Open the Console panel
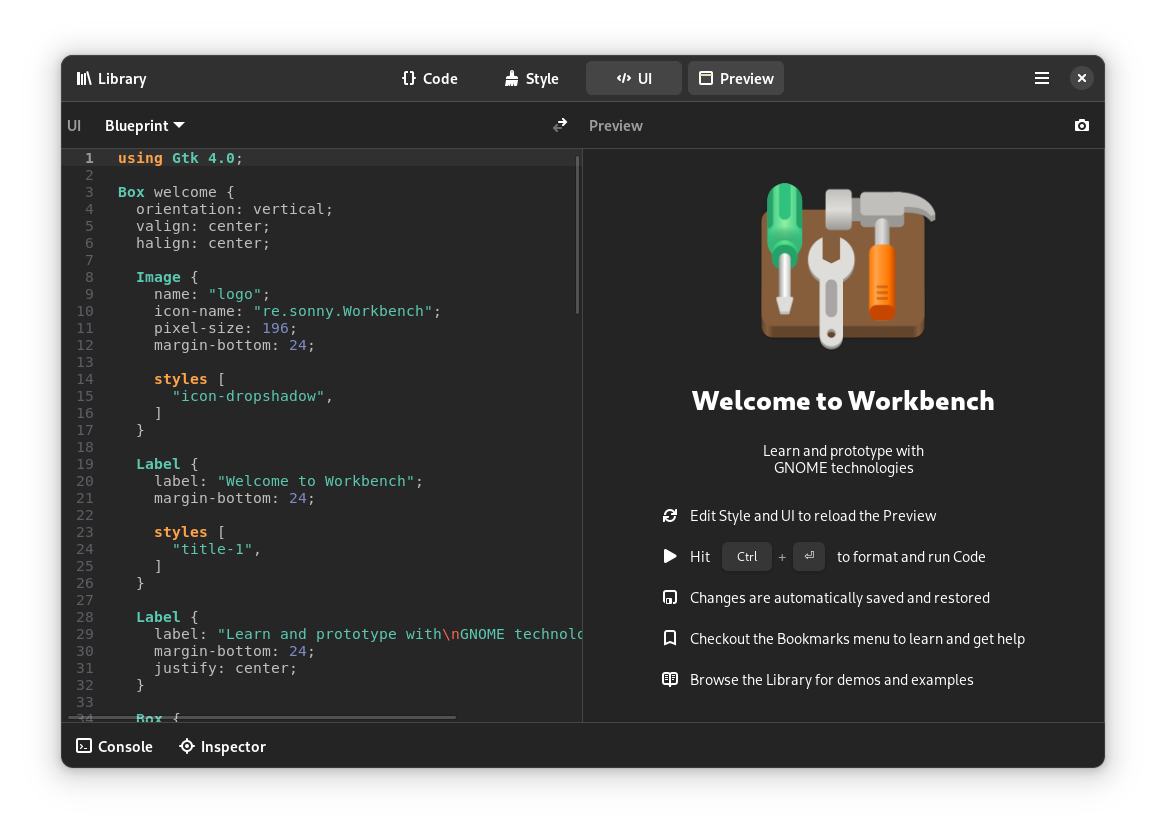Screen dimensions: 1166x835 point(114,746)
